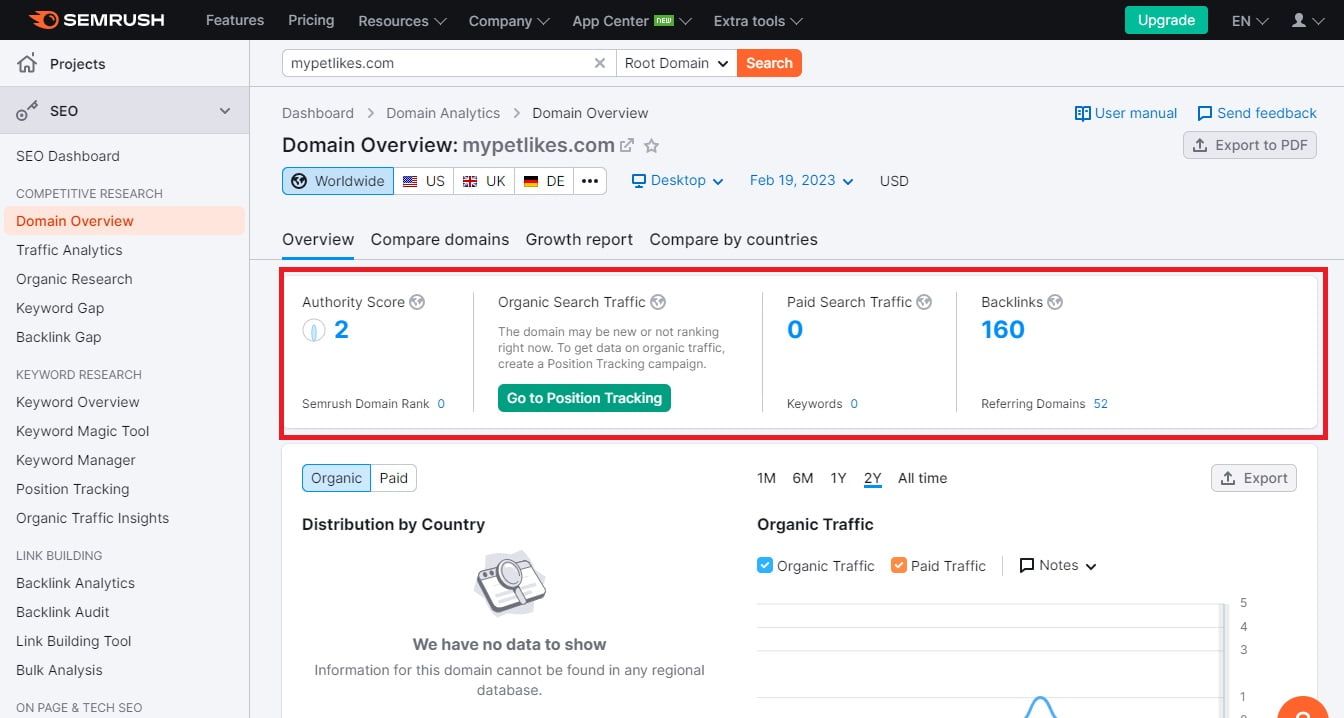Open more countries with the three-dots button
1344x718 pixels.
(590, 181)
